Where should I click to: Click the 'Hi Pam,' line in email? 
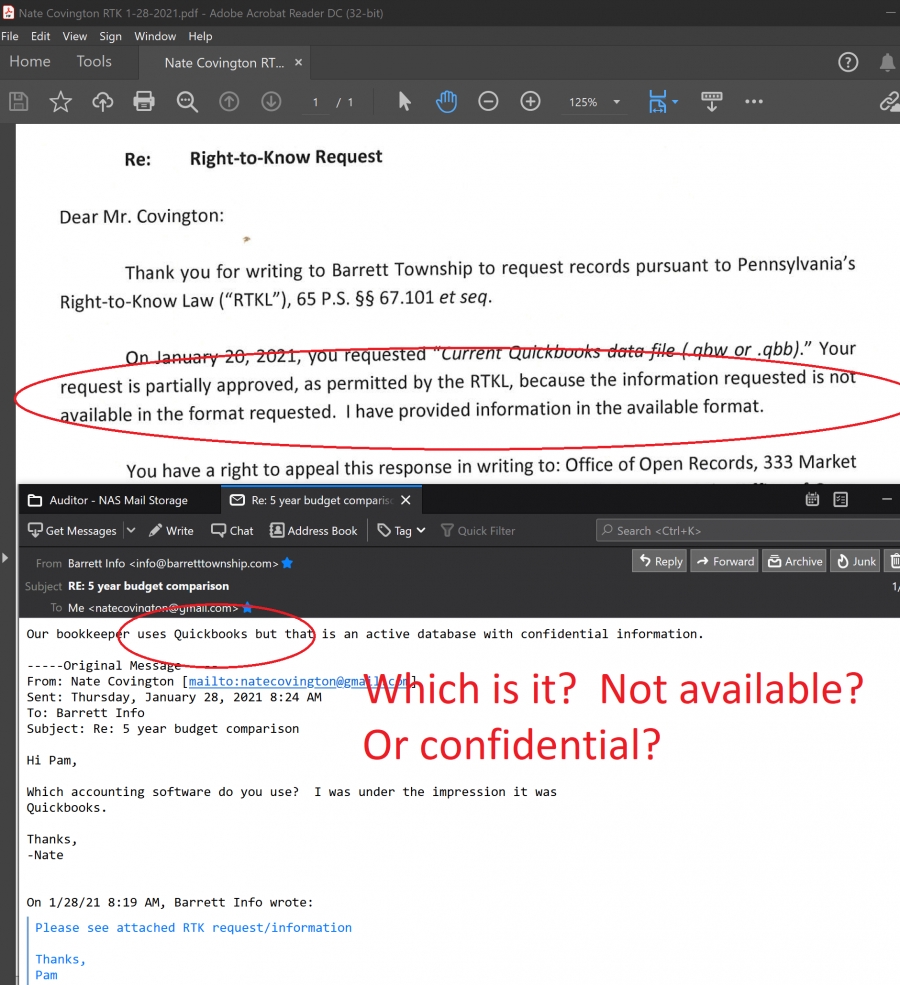(52, 760)
